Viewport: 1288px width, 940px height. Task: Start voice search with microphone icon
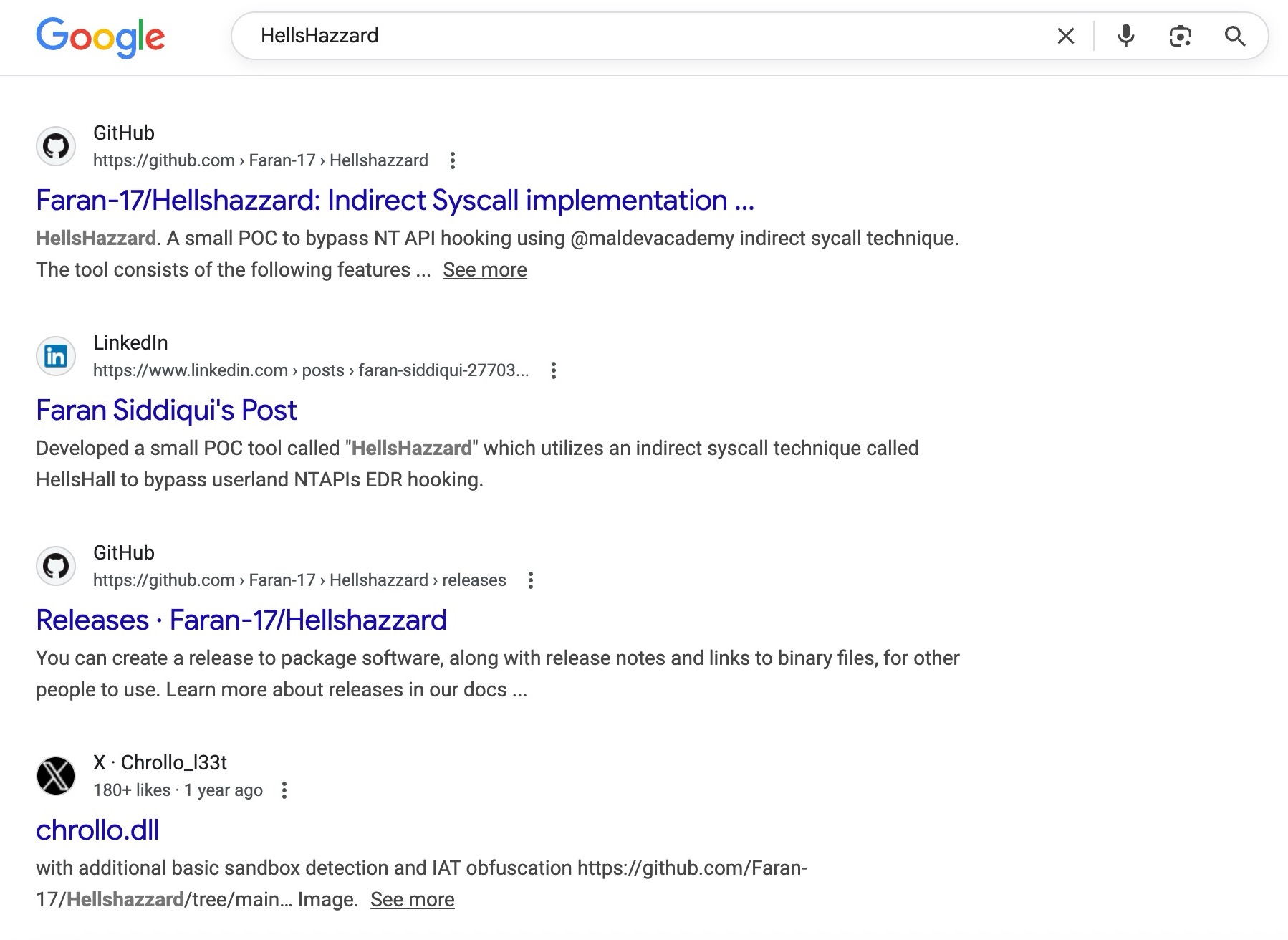point(1125,36)
